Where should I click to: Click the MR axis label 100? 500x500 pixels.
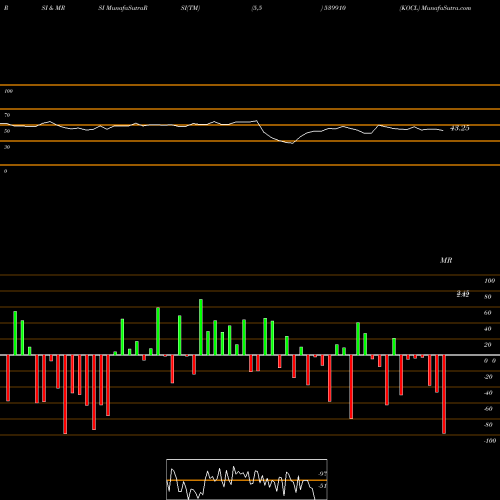pos(489,281)
